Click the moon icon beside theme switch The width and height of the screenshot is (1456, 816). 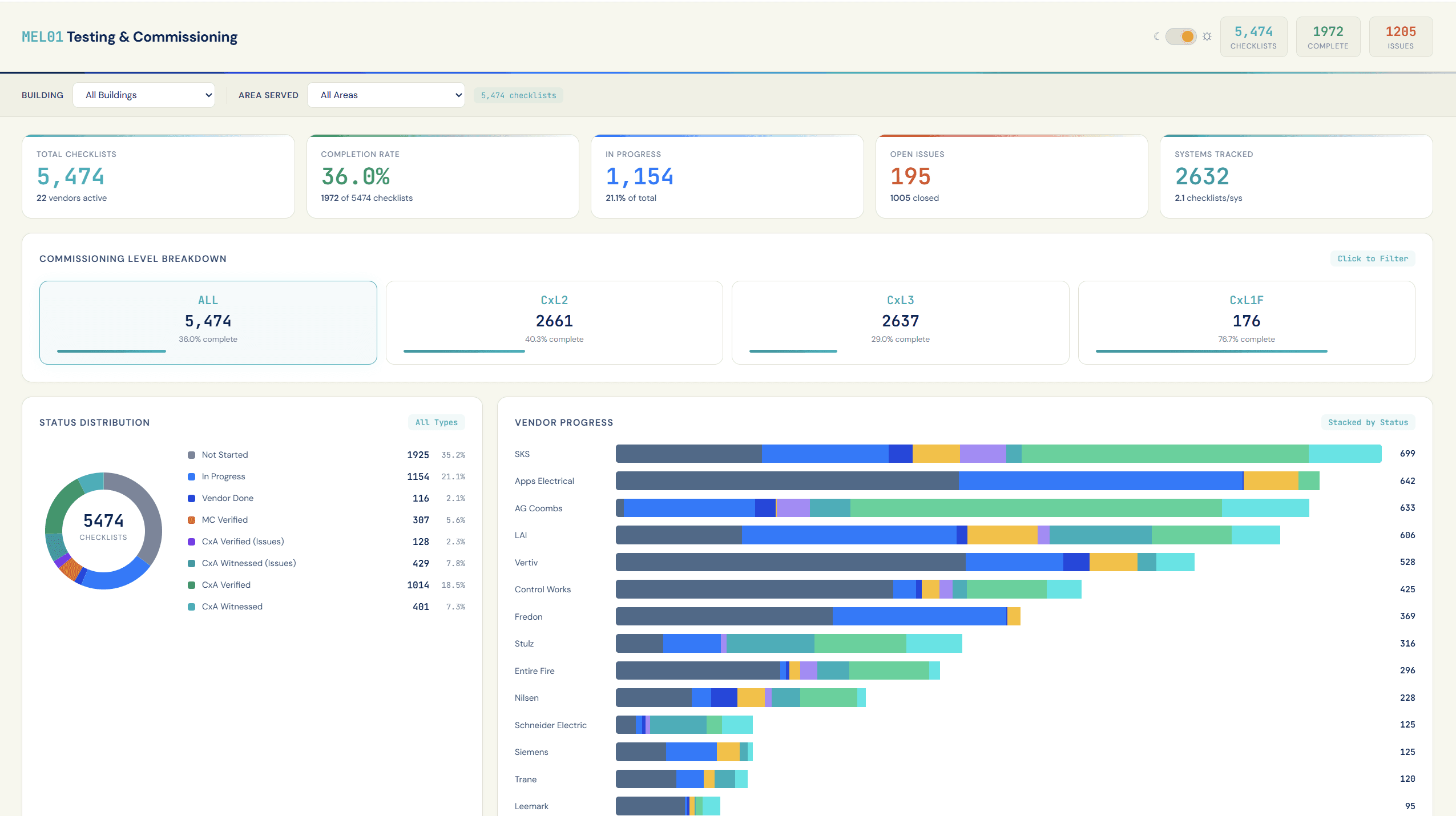[x=1157, y=37]
